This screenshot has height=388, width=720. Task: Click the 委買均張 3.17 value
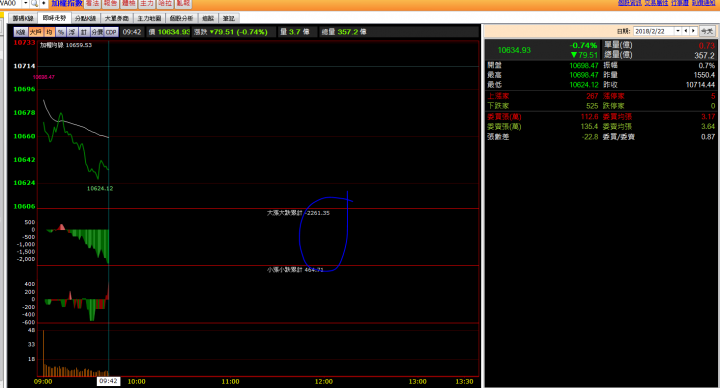tap(708, 117)
